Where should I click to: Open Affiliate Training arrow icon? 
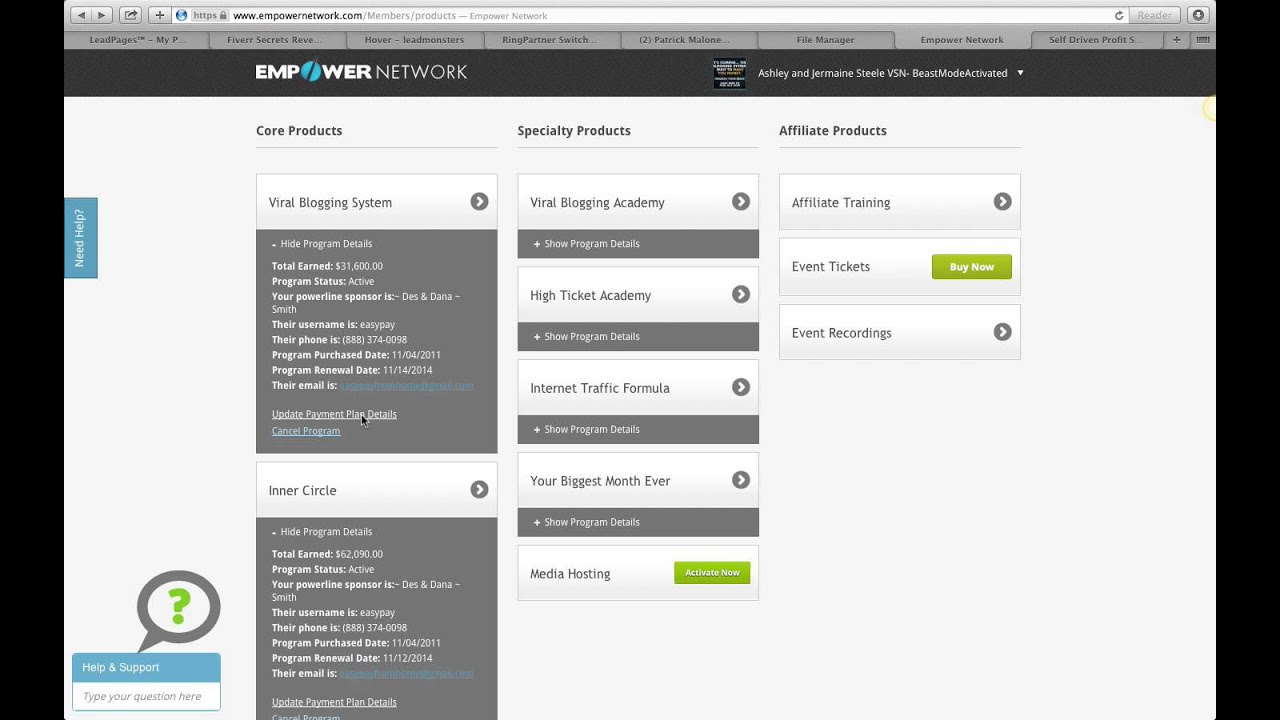tap(1002, 201)
